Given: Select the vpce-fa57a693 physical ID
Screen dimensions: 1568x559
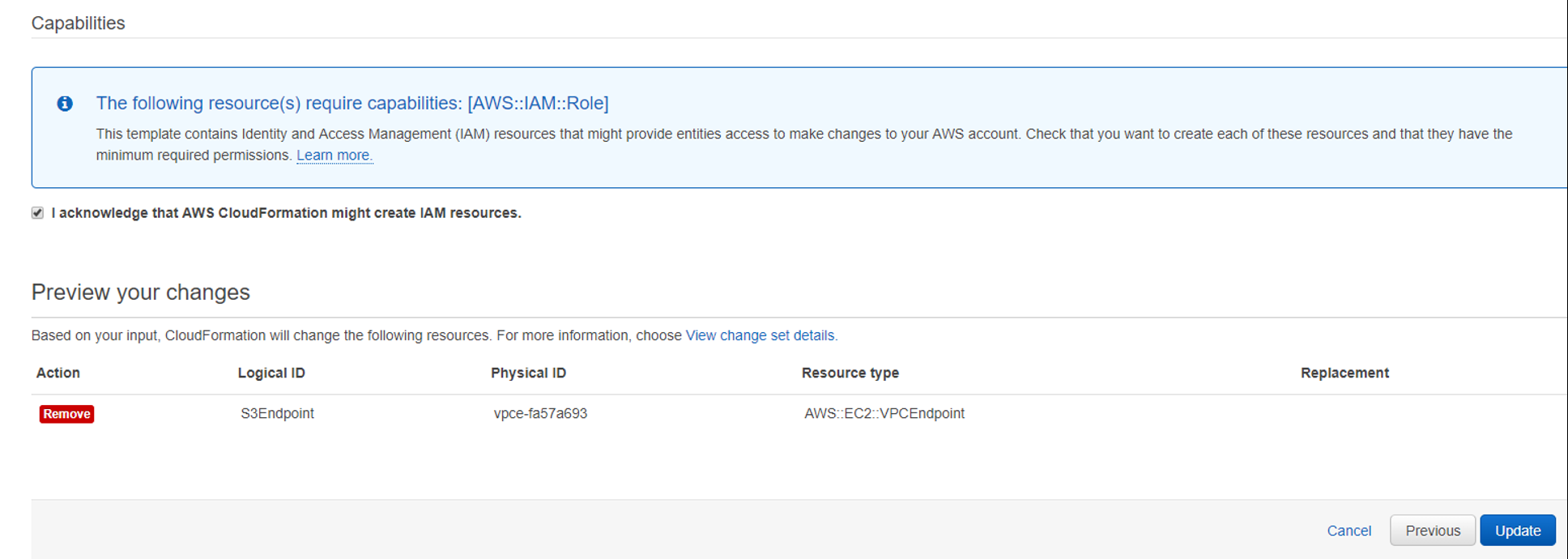Looking at the screenshot, I should (x=540, y=413).
